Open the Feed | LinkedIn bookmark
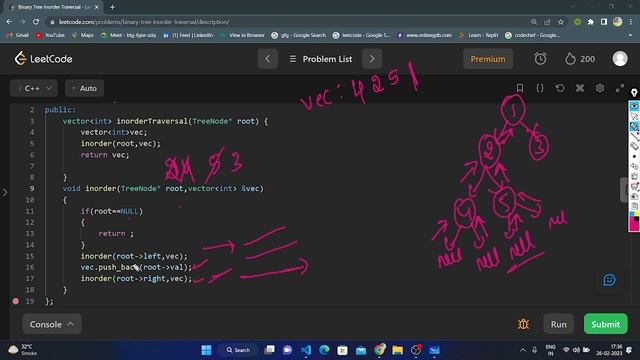This screenshot has width=640, height=360. [188, 35]
